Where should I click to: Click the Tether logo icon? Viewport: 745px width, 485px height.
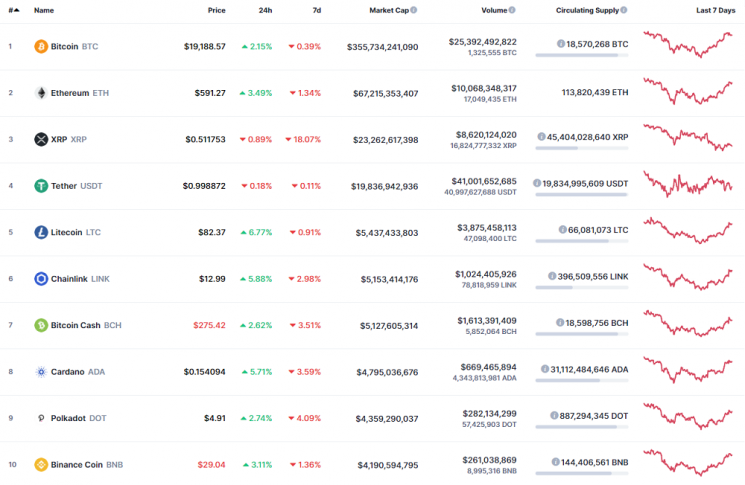click(x=41, y=186)
